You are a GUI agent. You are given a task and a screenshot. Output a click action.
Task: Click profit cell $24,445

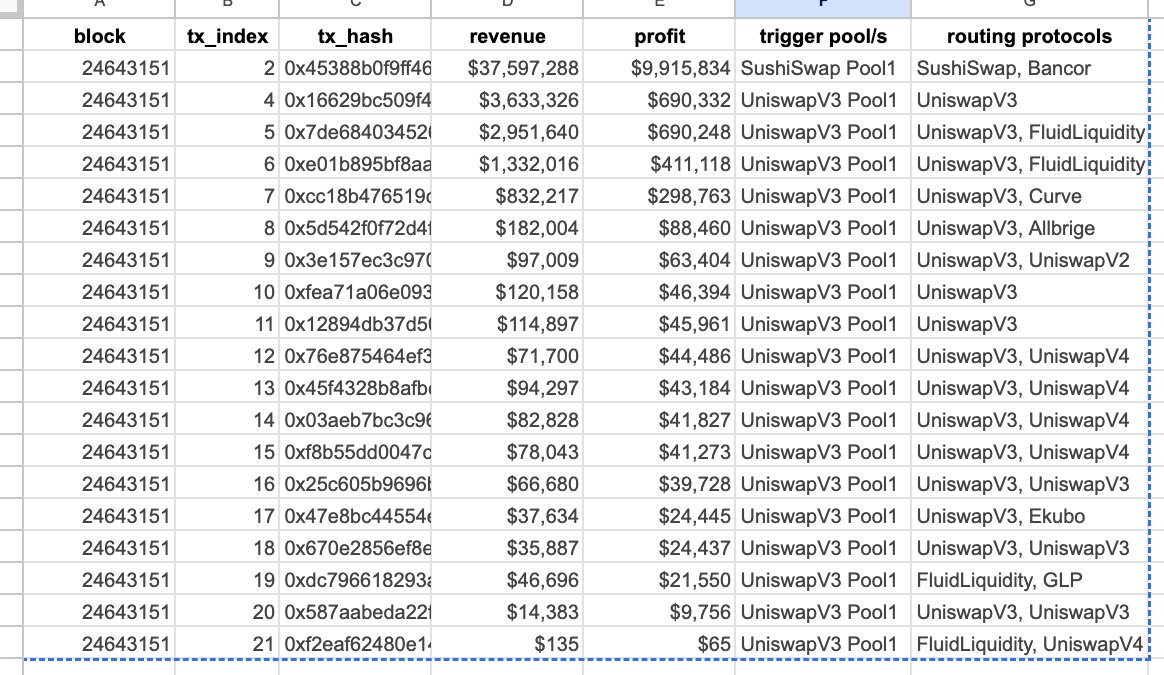tap(659, 515)
